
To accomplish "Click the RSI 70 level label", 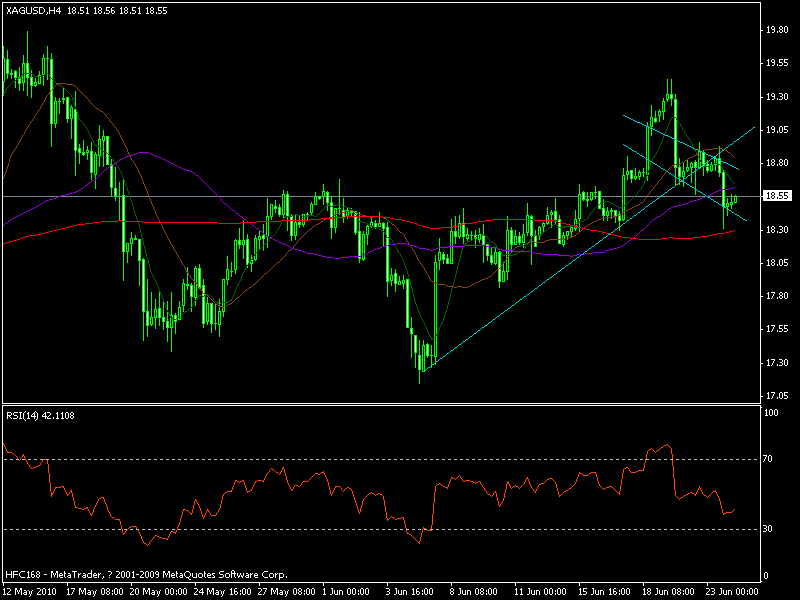I will 767,459.
